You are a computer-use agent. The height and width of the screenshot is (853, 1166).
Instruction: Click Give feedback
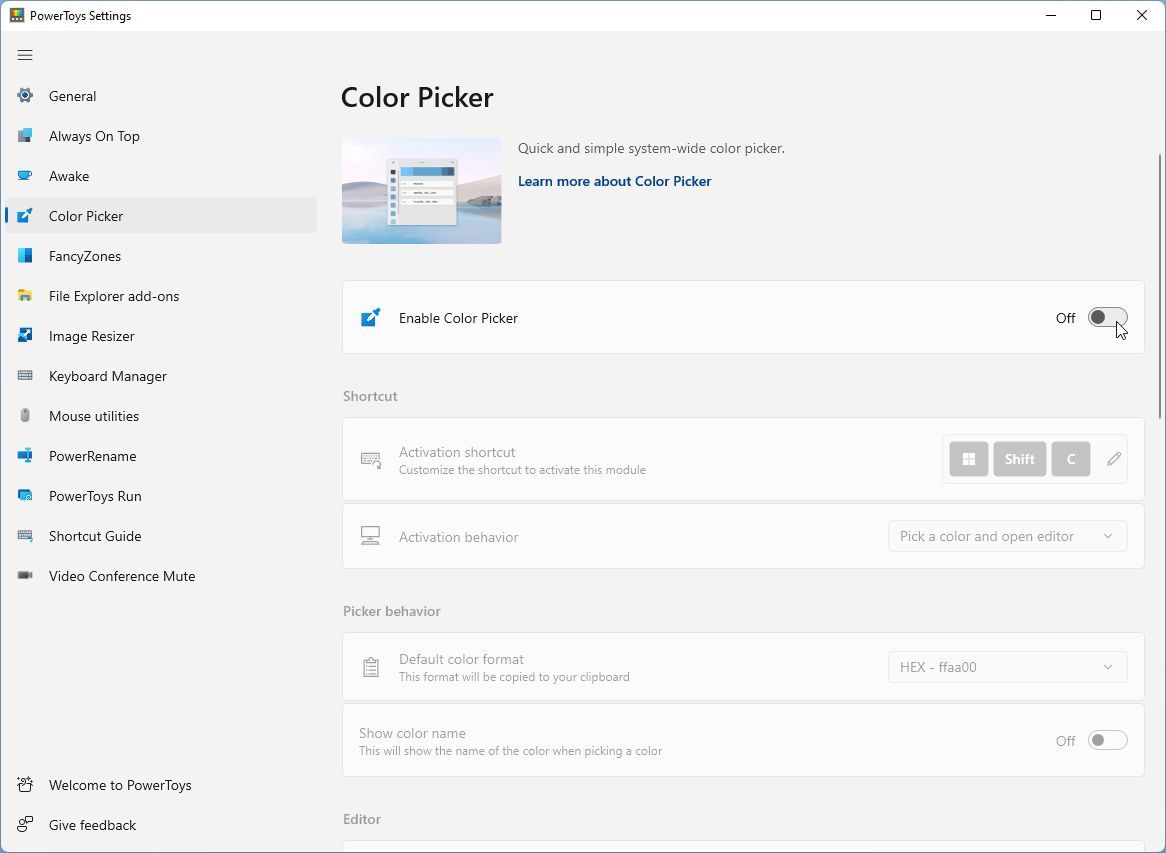click(x=92, y=825)
